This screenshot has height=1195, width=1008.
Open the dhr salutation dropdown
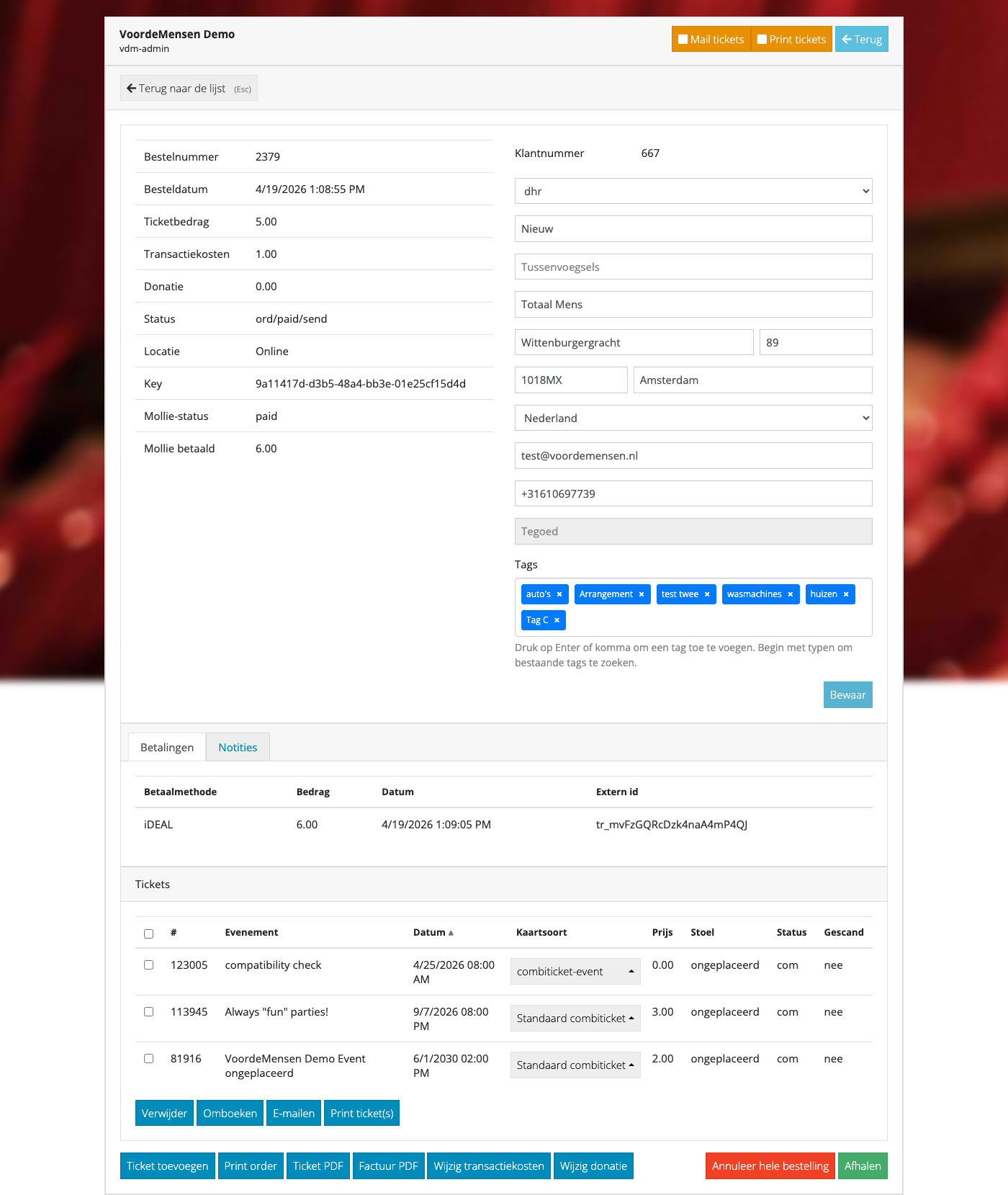click(693, 192)
